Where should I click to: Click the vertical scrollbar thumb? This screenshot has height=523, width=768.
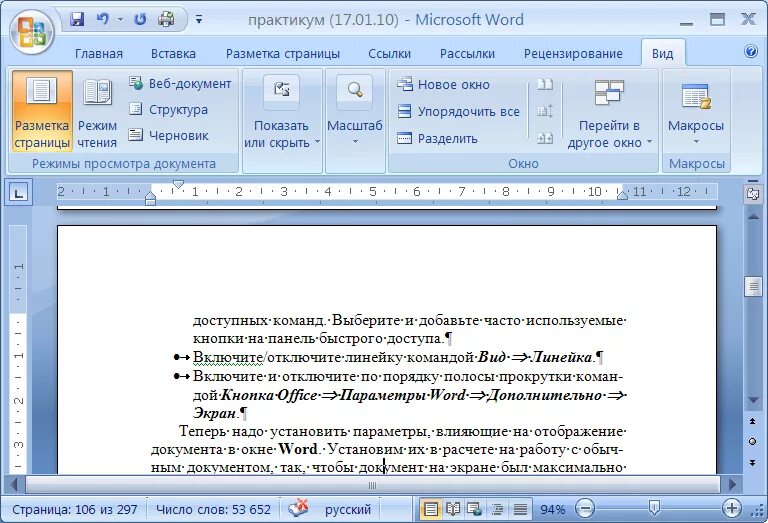pyautogui.click(x=753, y=286)
